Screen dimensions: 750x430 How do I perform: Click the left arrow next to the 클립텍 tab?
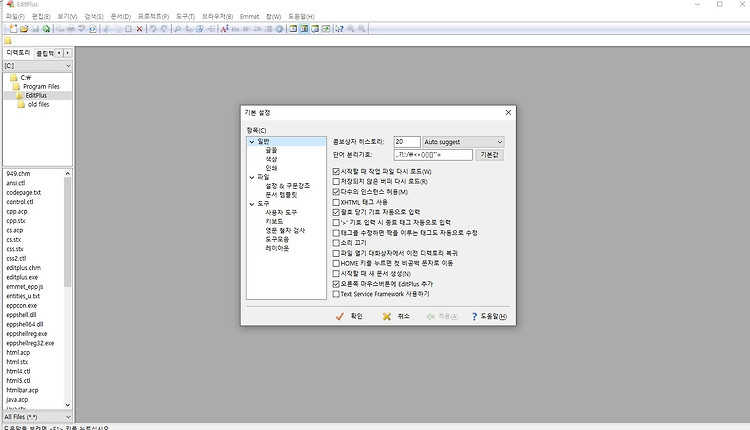[59, 53]
